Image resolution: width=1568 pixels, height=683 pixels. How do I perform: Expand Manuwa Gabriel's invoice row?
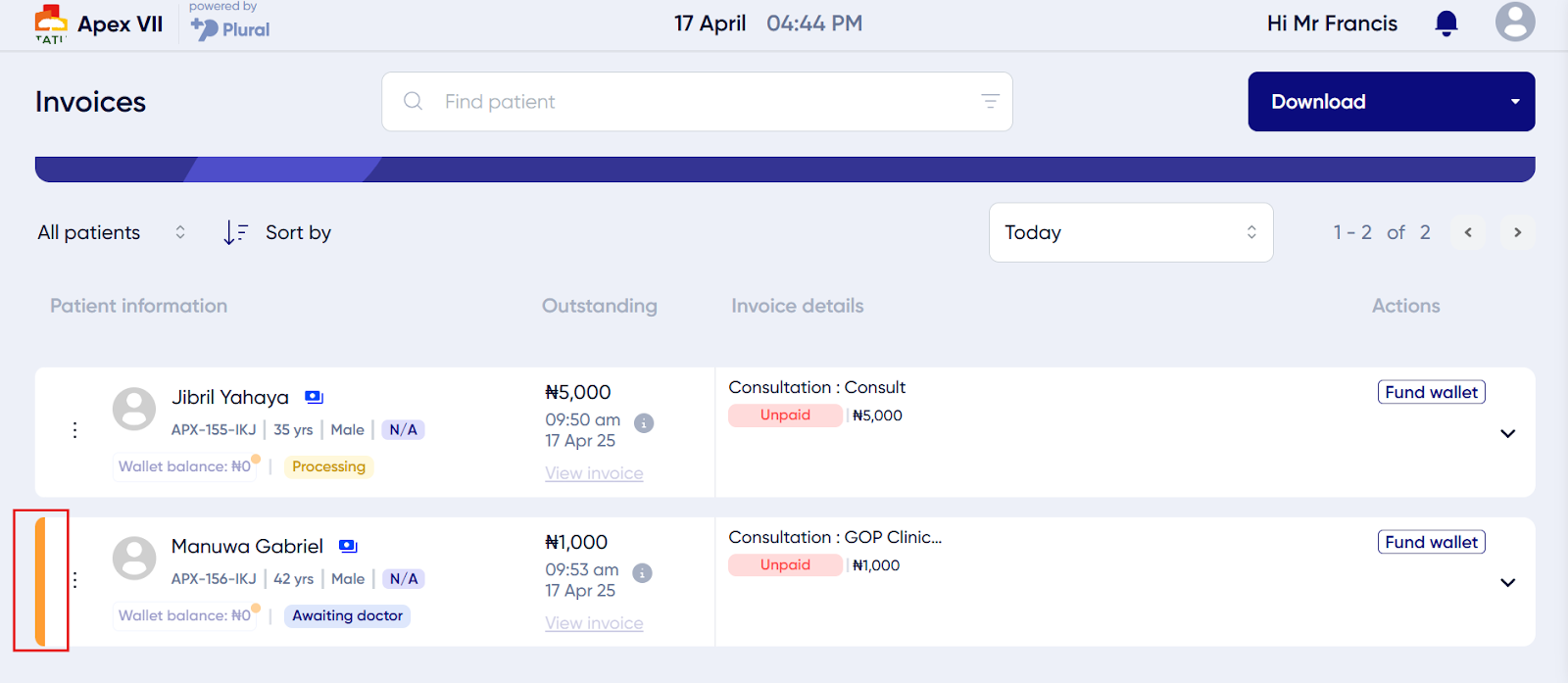1508,582
